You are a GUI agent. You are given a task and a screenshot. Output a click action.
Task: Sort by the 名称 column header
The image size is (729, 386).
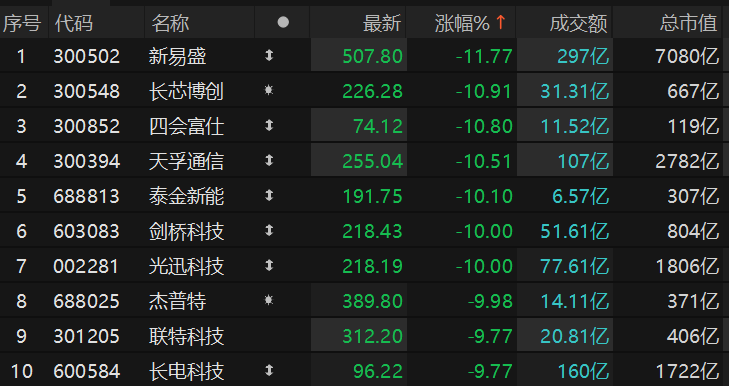coord(170,23)
